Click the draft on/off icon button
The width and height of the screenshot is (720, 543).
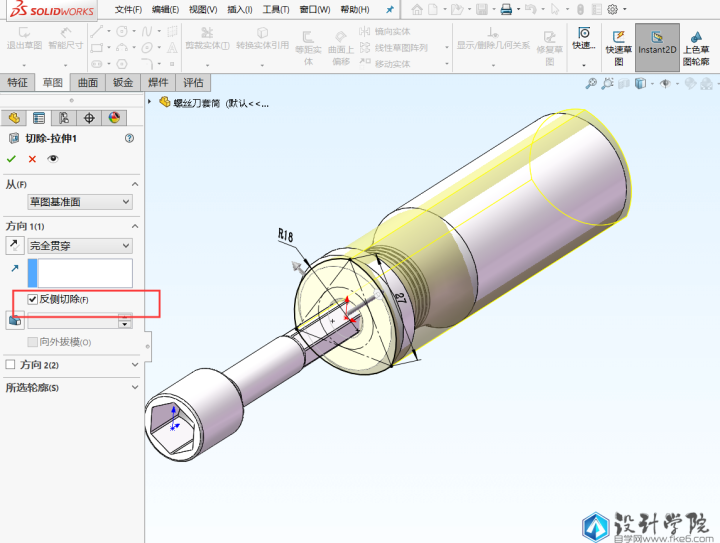pyautogui.click(x=15, y=321)
